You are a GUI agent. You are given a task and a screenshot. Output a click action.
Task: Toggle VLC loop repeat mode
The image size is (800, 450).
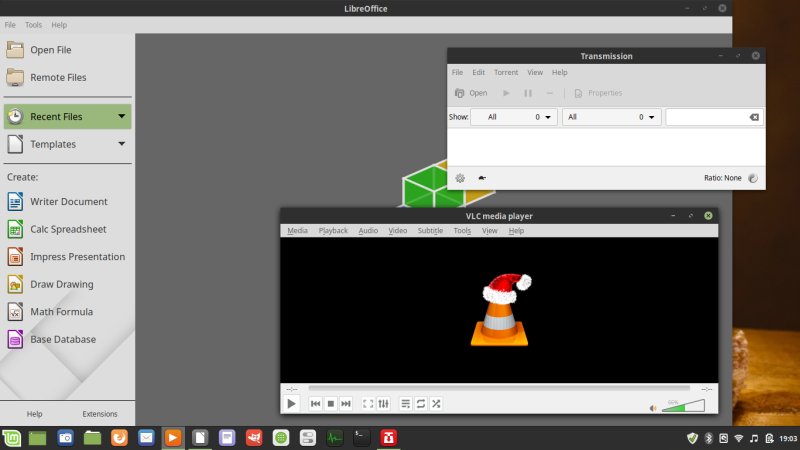(x=421, y=403)
